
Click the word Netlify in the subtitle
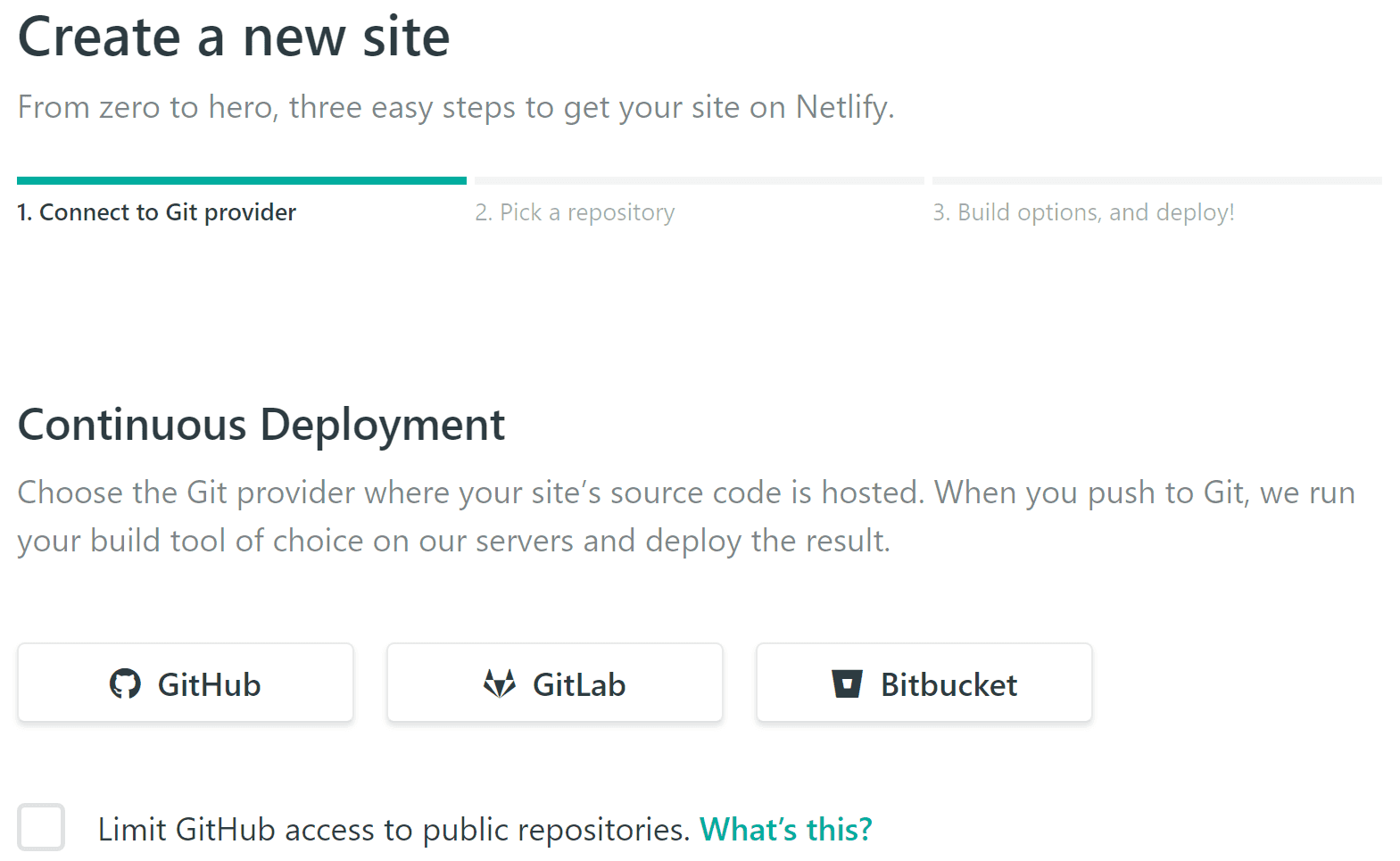[x=842, y=107]
